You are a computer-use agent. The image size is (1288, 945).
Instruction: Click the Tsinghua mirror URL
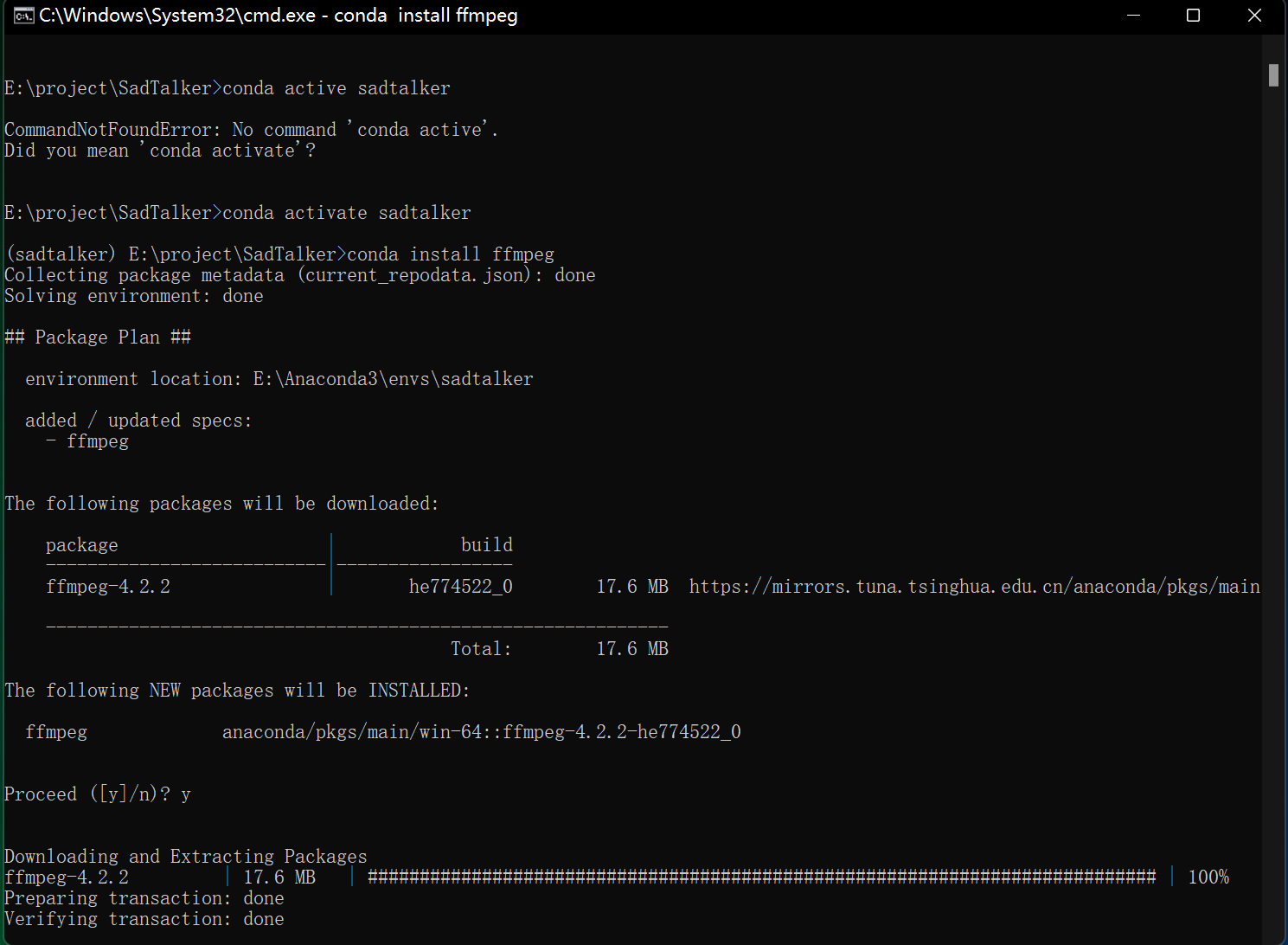point(974,587)
